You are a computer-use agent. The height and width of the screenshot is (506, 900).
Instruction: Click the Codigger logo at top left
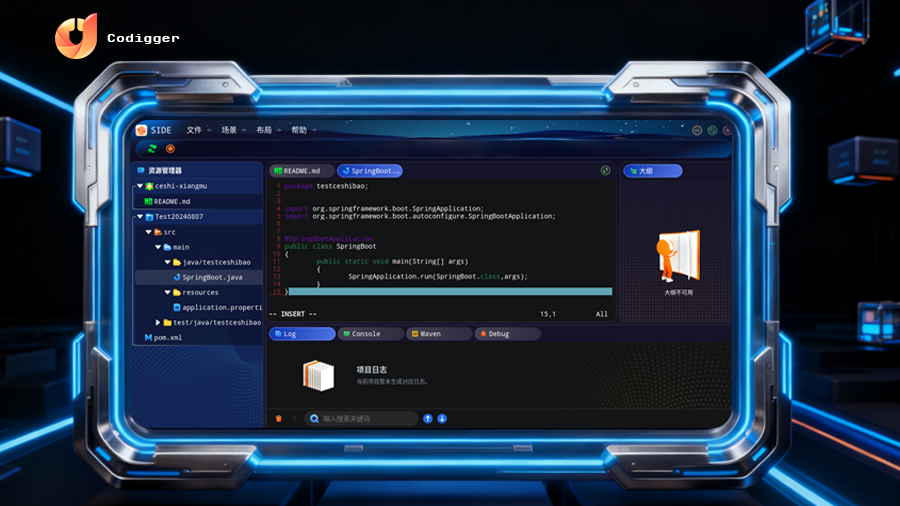76,36
